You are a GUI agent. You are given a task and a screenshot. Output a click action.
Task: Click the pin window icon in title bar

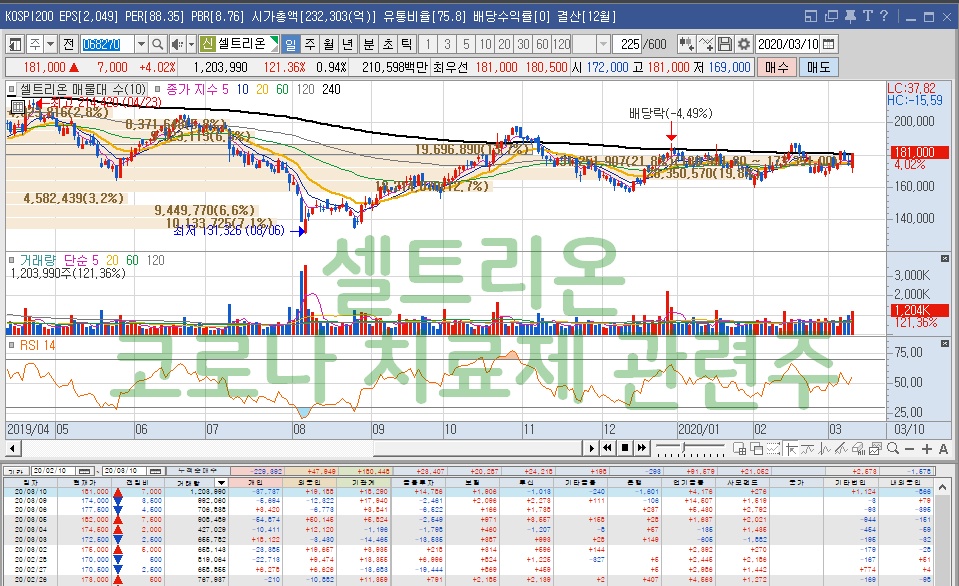(x=850, y=17)
